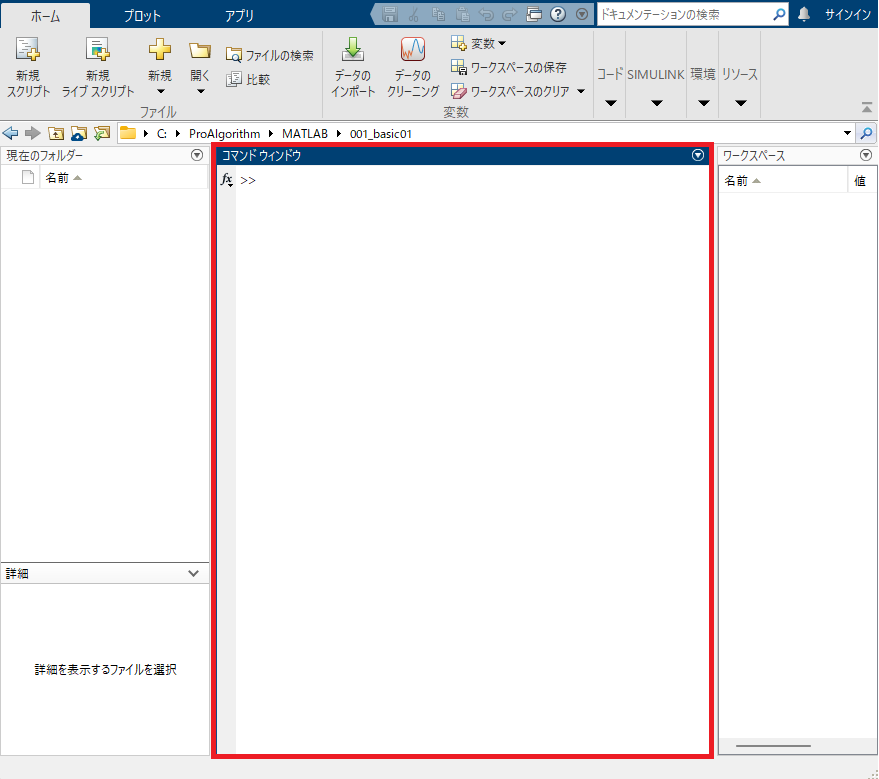The height and width of the screenshot is (779, 879).
Task: Click the documentation search field
Action: [684, 15]
